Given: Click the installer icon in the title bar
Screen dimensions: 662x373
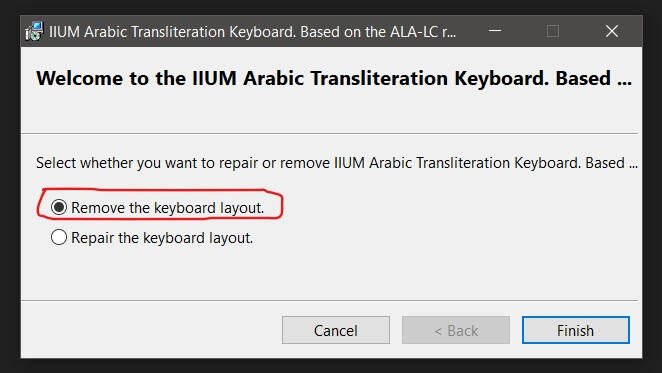Looking at the screenshot, I should click(34, 31).
